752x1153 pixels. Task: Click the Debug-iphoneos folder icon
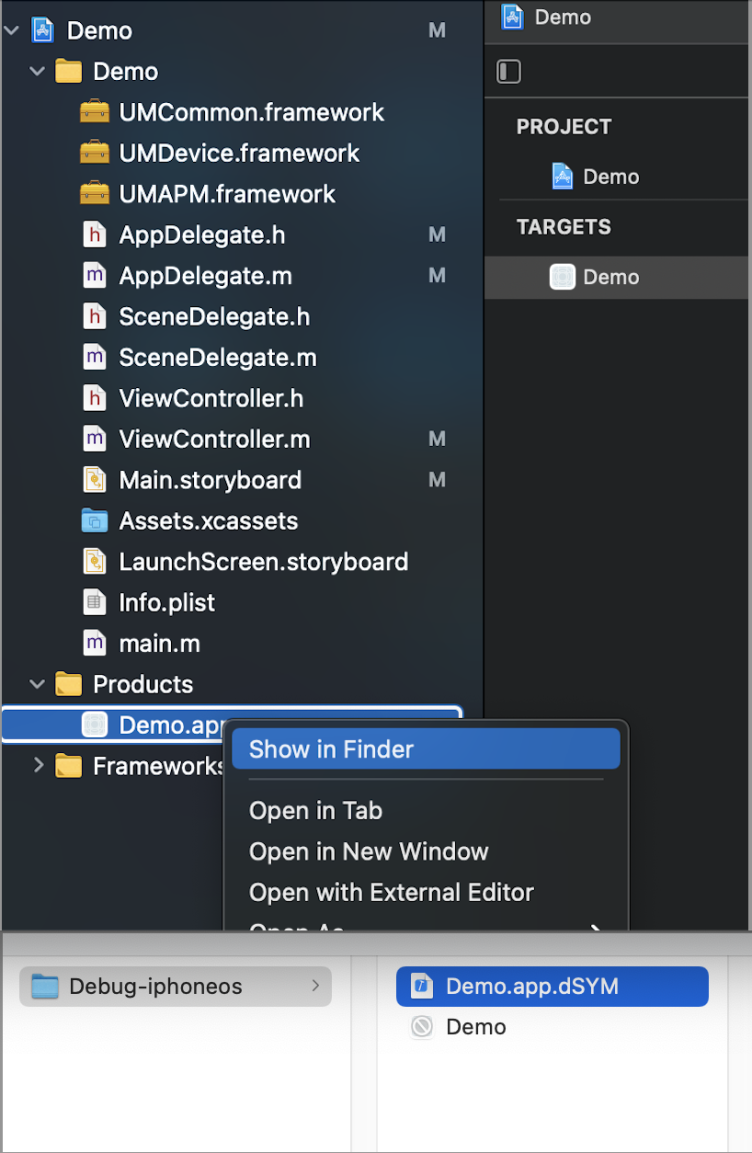pyautogui.click(x=45, y=987)
